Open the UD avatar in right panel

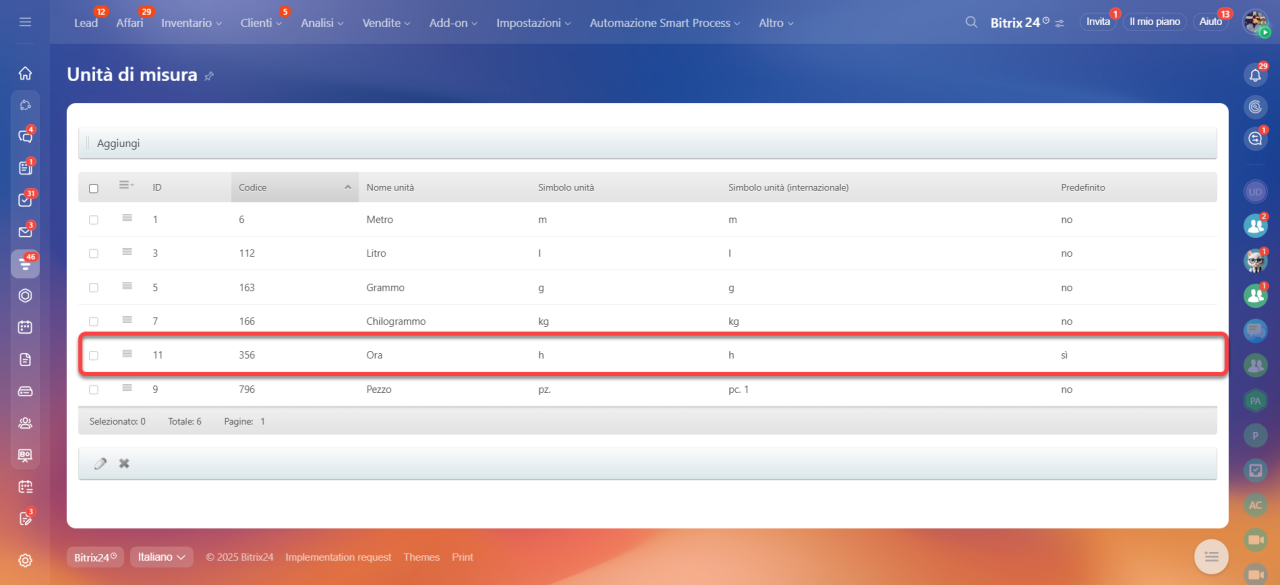point(1255,191)
